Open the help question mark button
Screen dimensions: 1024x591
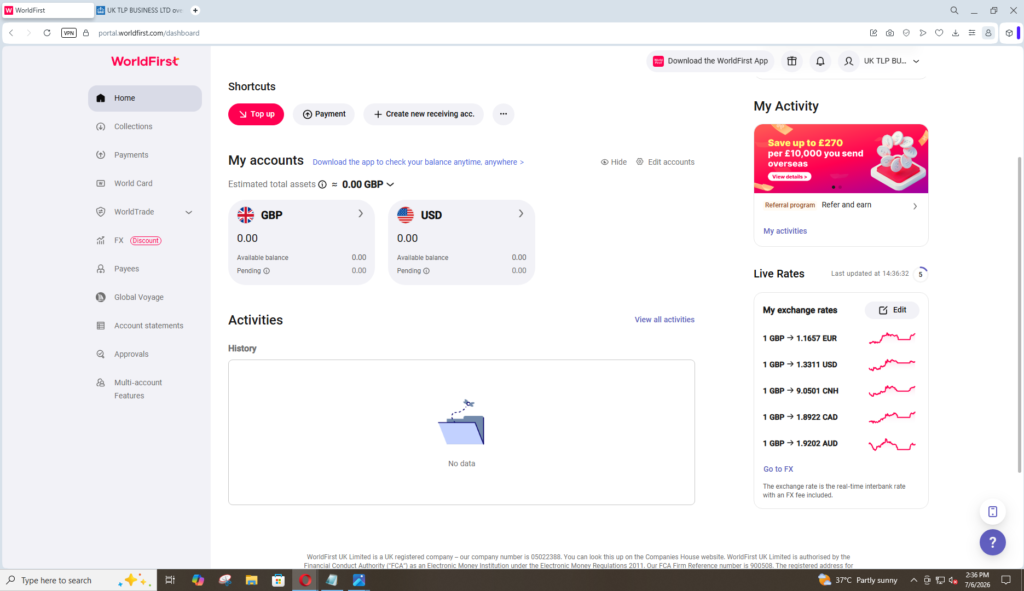pos(992,542)
